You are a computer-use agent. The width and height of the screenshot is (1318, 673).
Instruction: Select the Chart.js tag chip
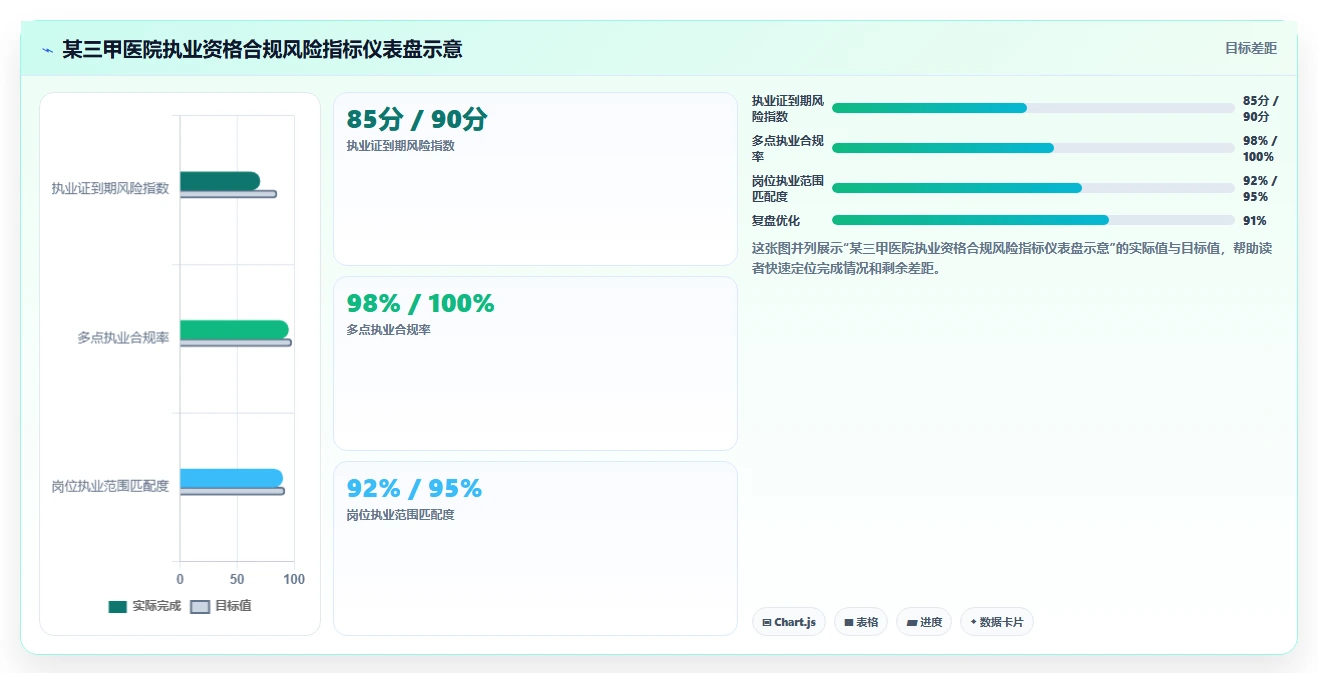(x=789, y=622)
